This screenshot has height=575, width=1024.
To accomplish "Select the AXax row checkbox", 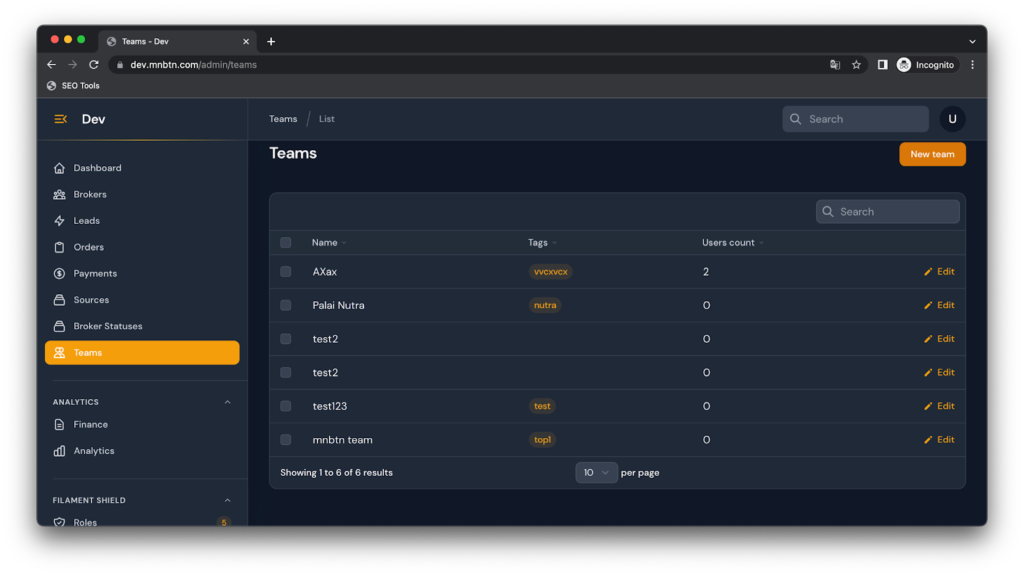I will coord(286,272).
